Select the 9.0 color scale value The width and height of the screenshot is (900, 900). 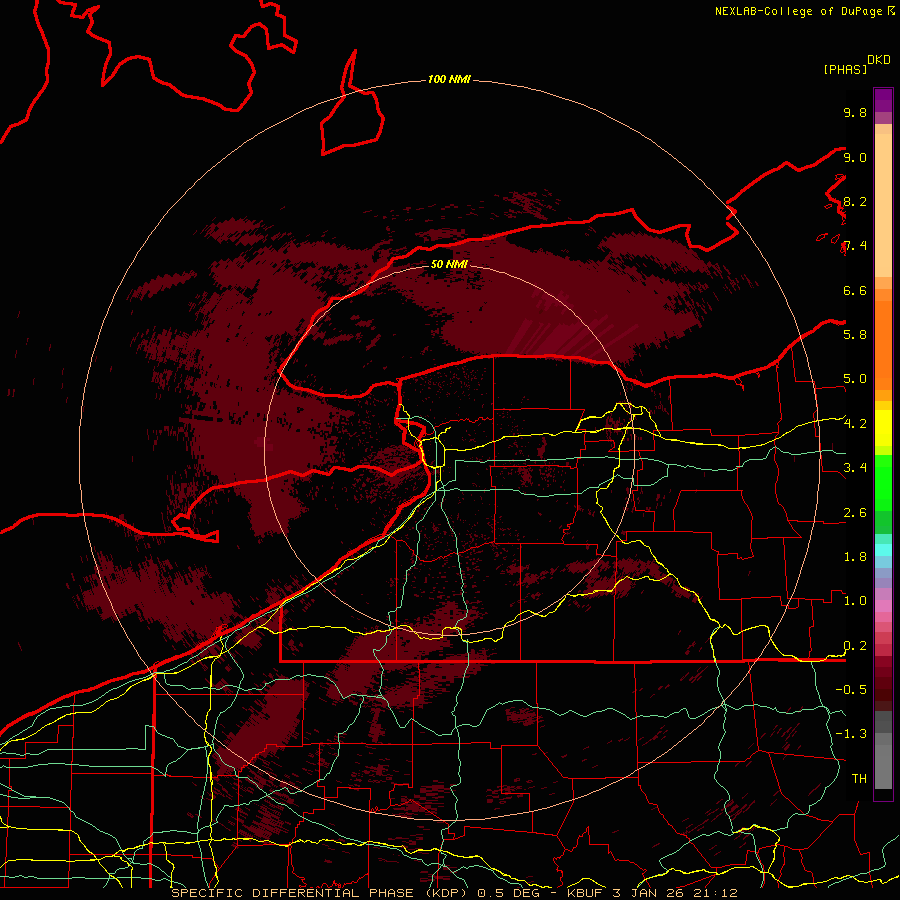[x=855, y=157]
